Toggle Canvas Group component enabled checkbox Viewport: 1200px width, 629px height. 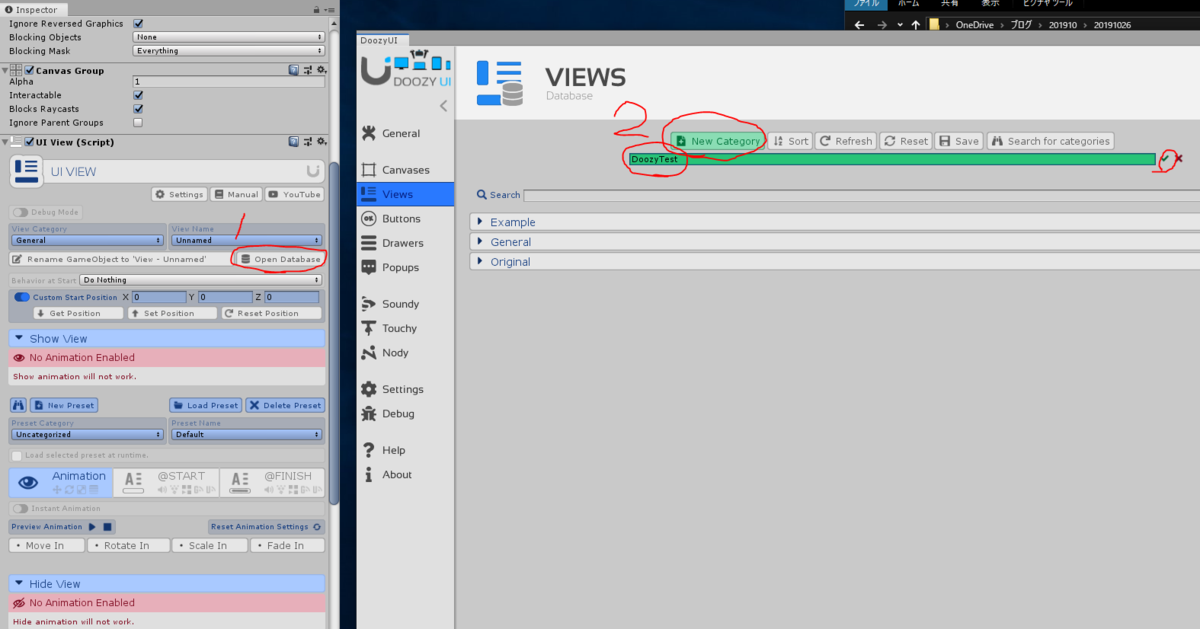[x=29, y=70]
